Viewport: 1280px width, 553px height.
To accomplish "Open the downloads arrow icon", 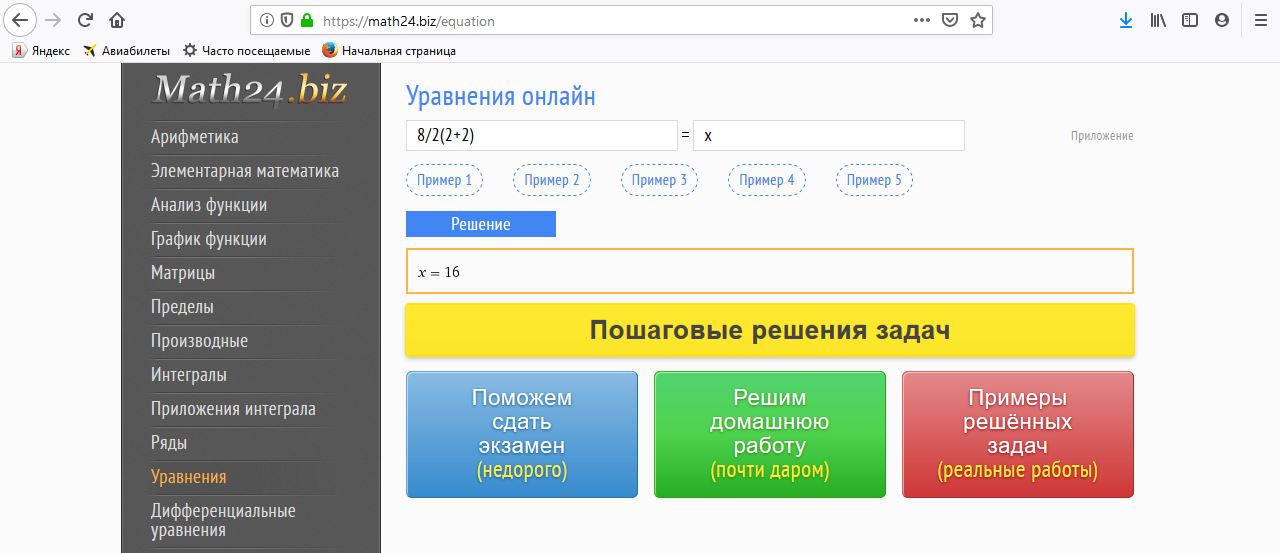I will pos(1126,20).
